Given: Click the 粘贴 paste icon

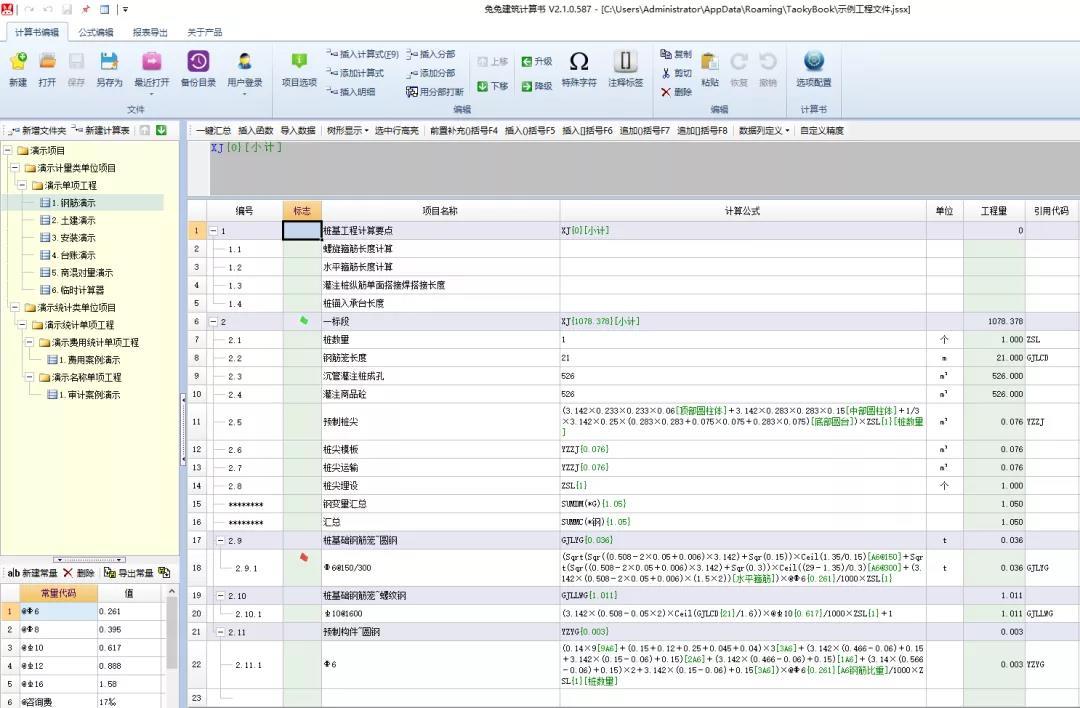Looking at the screenshot, I should 709,64.
